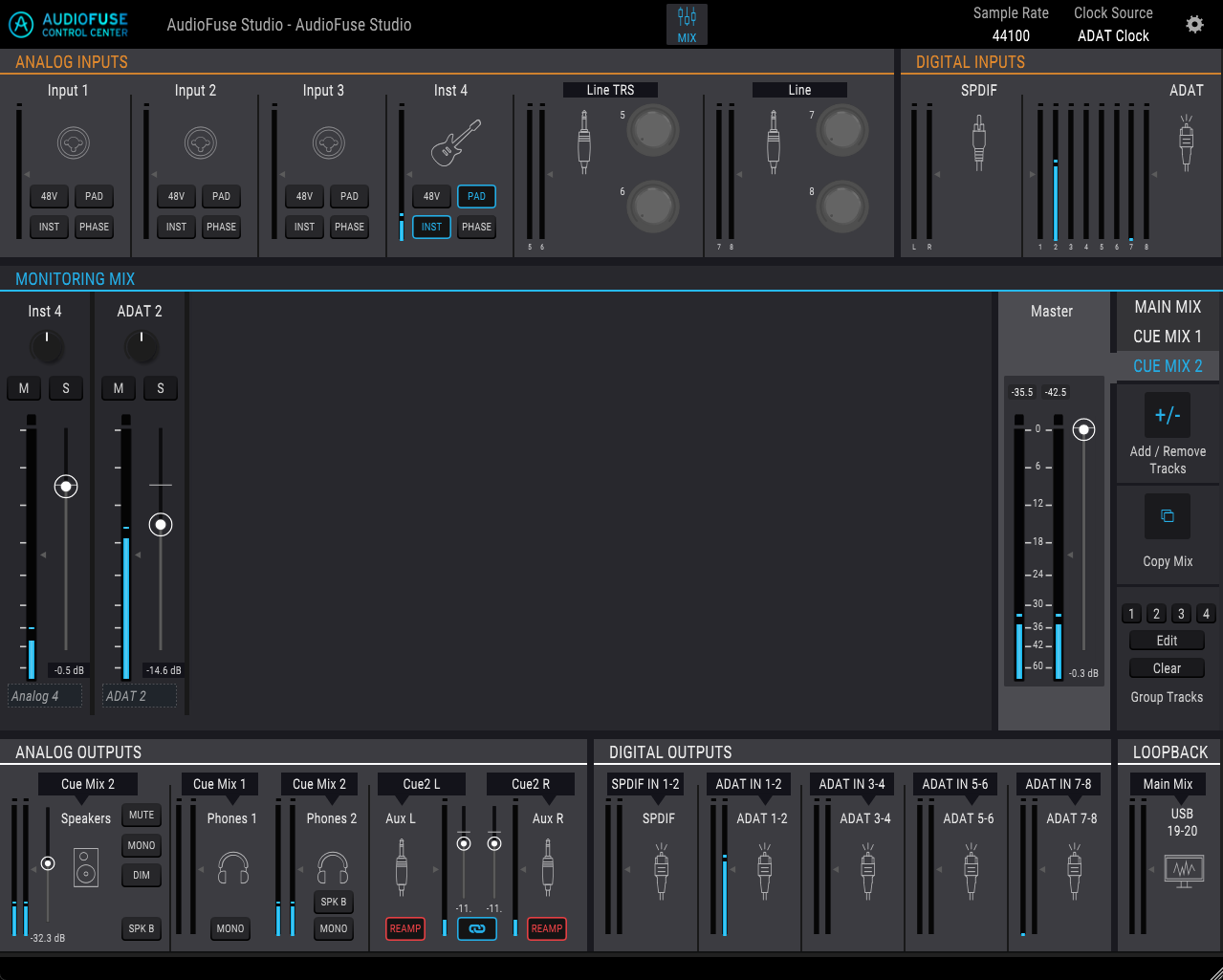This screenshot has width=1223, height=980.
Task: Mute the Inst 4 monitoring track
Action: (24, 388)
